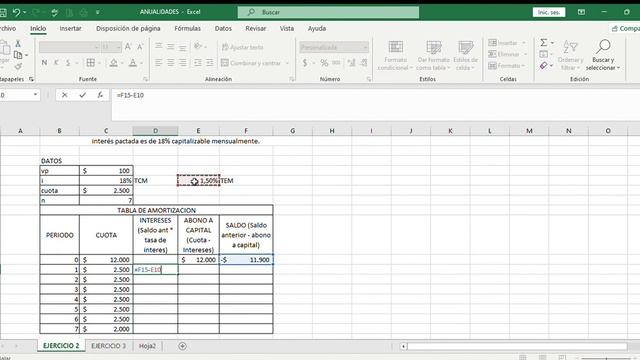Expand the Name Box dropdown arrow
Screen dimensions: 640x360
pyautogui.click(x=36, y=95)
